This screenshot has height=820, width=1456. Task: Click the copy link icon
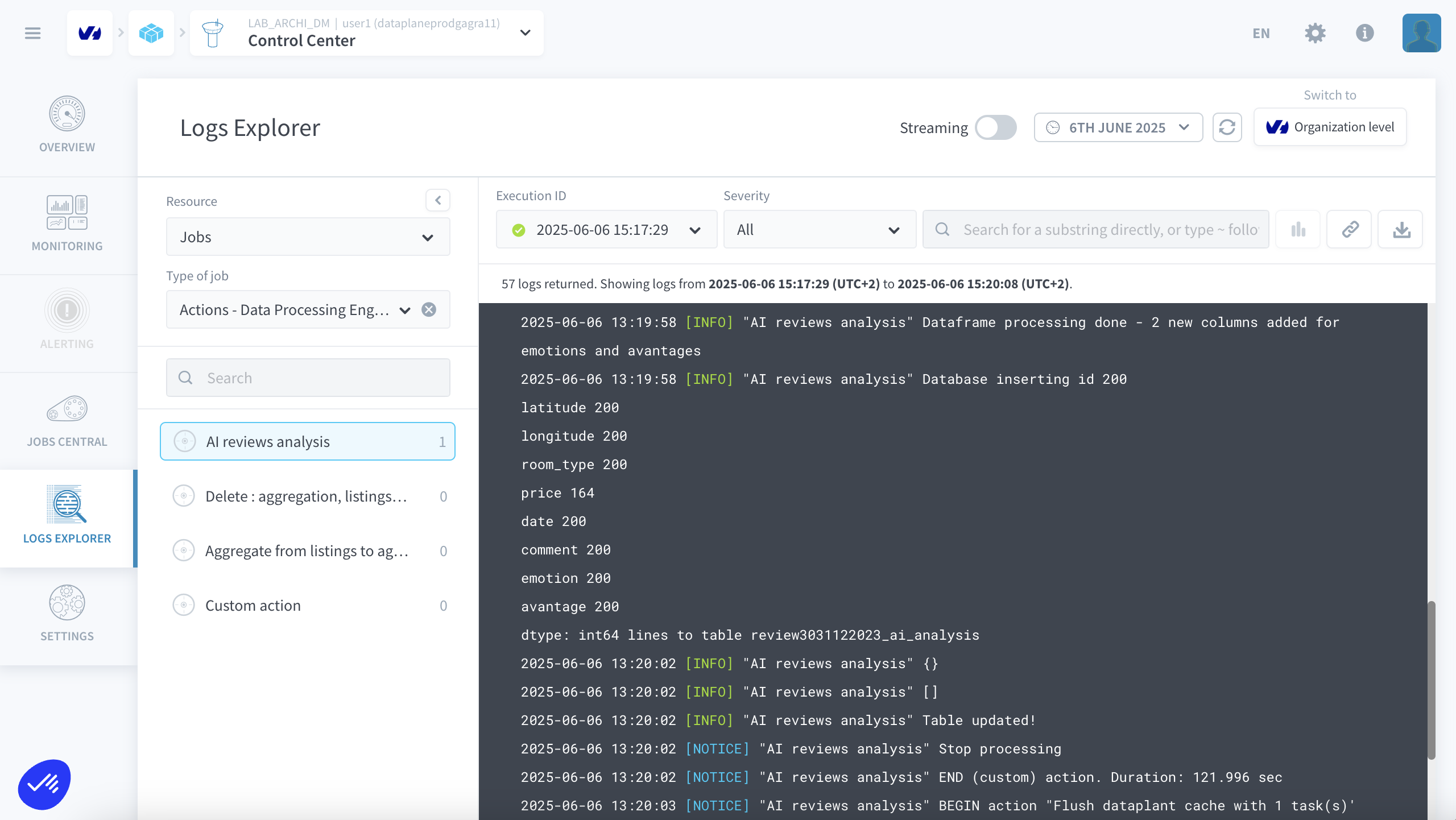click(1350, 230)
